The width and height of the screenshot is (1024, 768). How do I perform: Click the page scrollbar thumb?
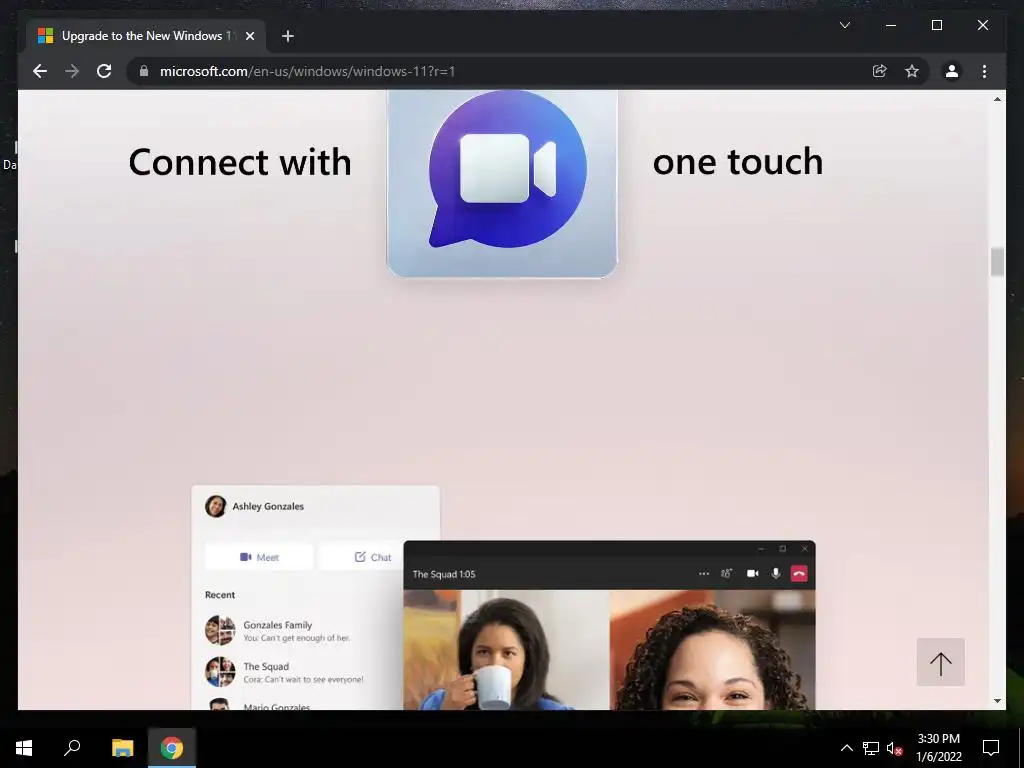pos(997,262)
